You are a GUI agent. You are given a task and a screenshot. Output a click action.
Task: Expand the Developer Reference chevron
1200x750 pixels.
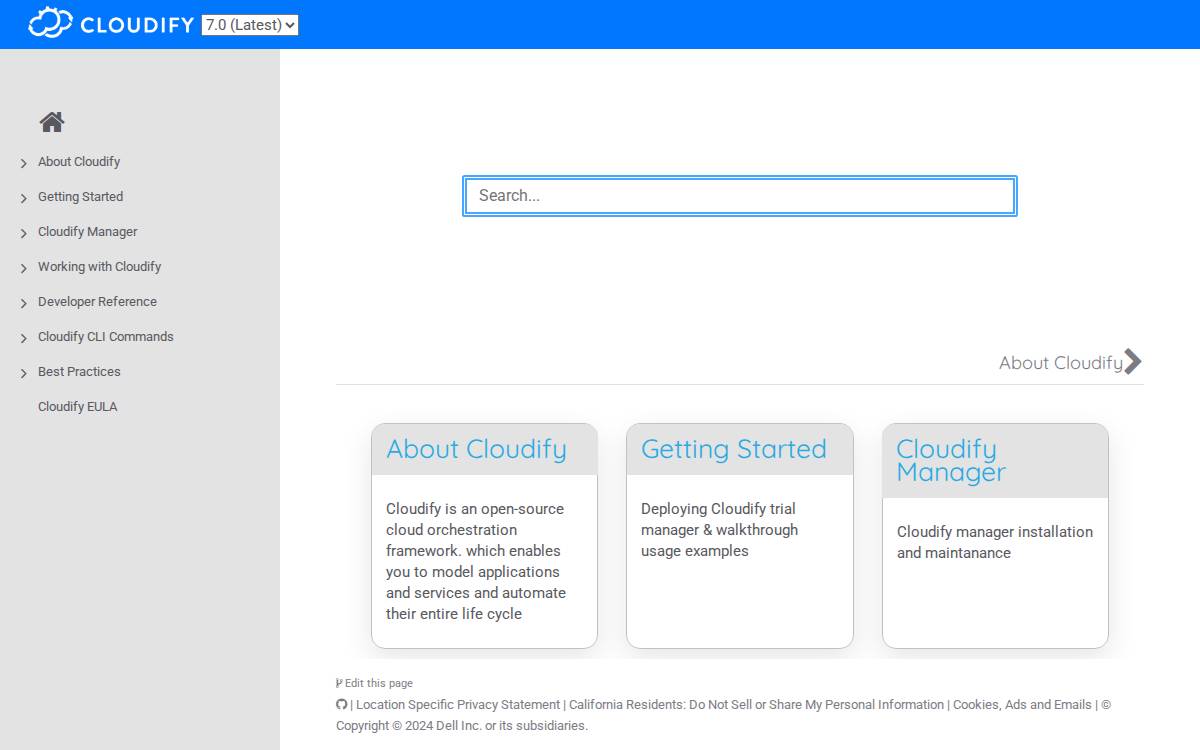point(24,303)
